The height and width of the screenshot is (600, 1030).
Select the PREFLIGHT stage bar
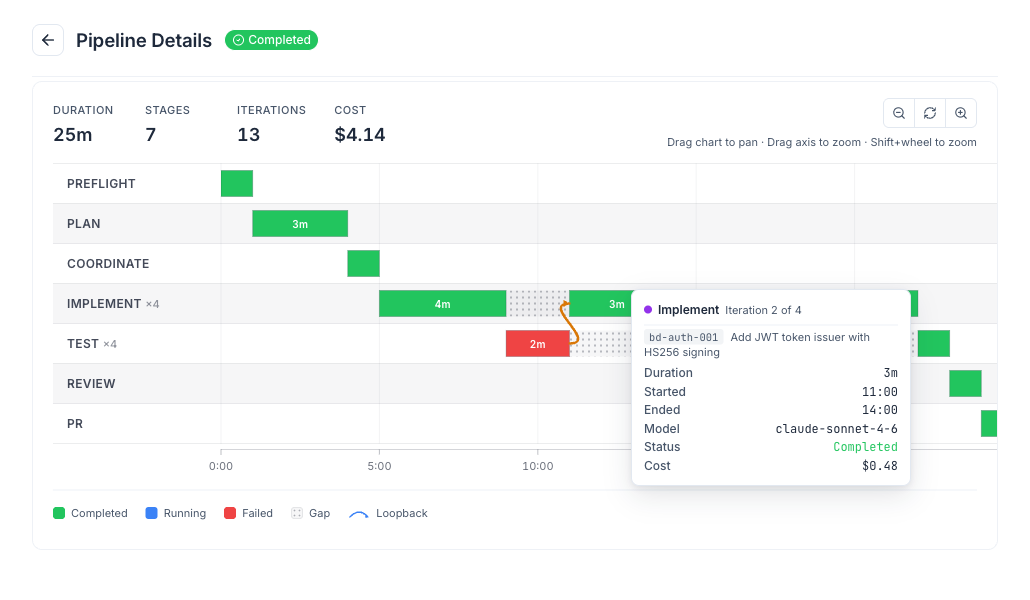(236, 183)
